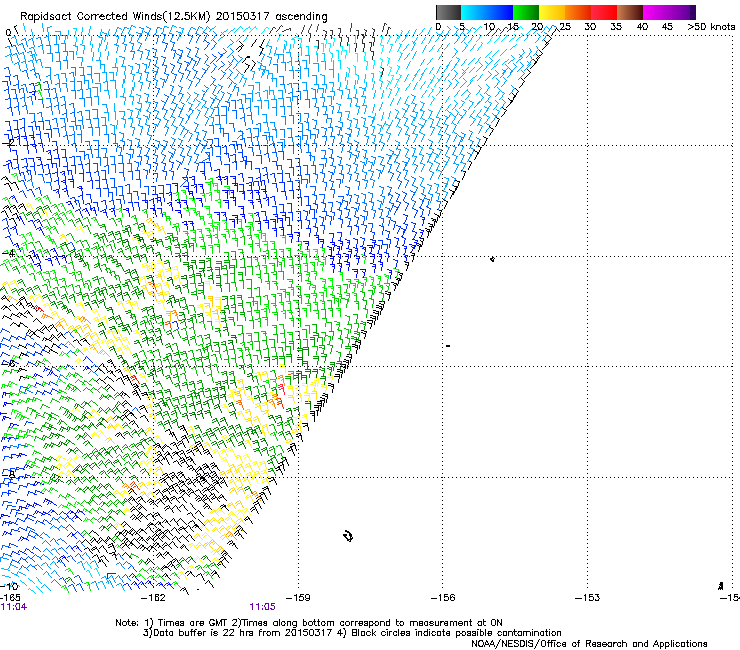Click the latitude label '-6'
The height and width of the screenshot is (650, 740).
click(x=9, y=364)
